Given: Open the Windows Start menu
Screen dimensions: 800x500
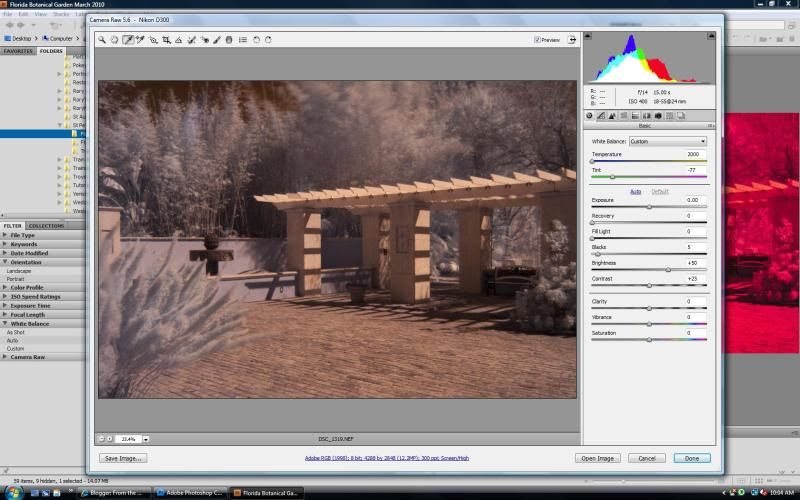Looking at the screenshot, I should coord(13,493).
